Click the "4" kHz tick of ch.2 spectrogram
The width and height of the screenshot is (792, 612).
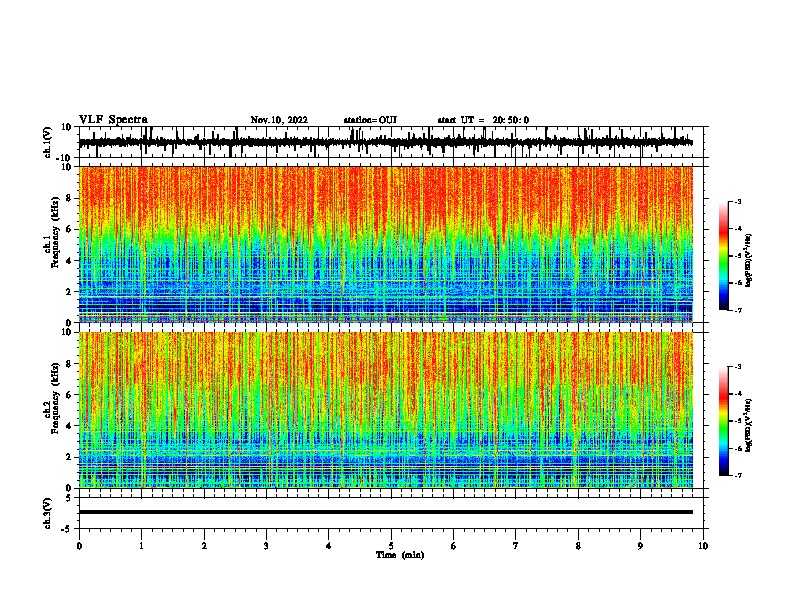69,426
